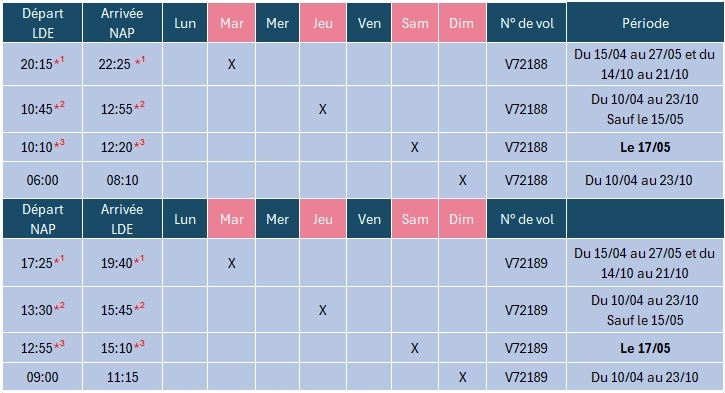The height and width of the screenshot is (393, 725).
Task: Click the lower N° de vol header
Action: click(x=527, y=219)
